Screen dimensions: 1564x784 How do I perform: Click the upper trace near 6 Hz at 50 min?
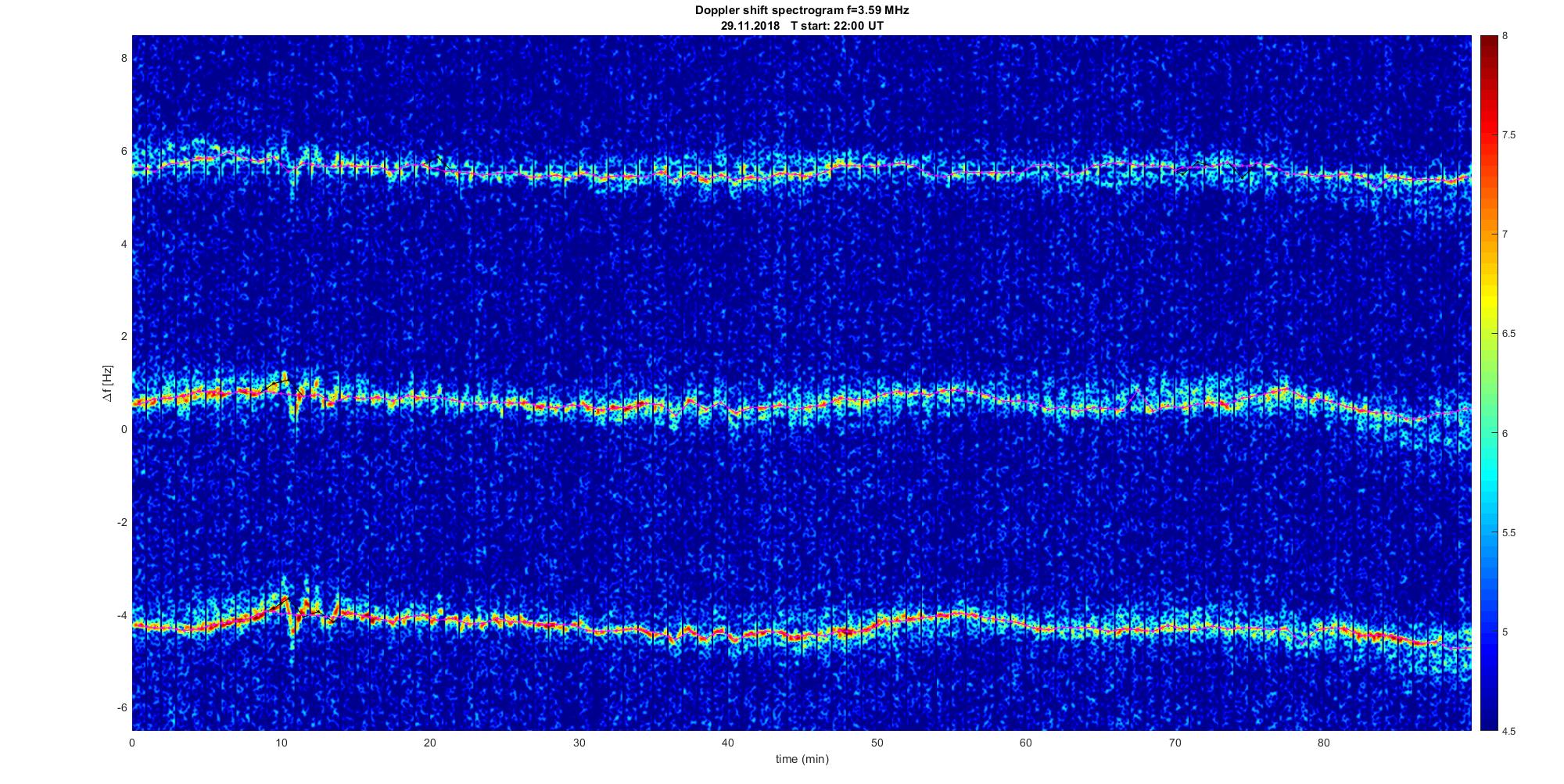click(x=877, y=166)
